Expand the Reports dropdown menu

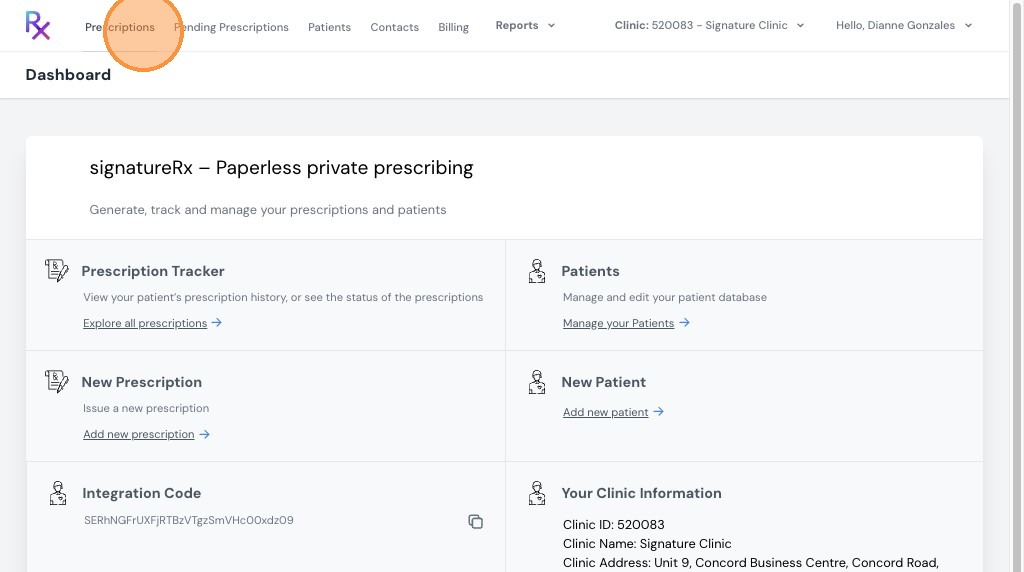point(525,25)
